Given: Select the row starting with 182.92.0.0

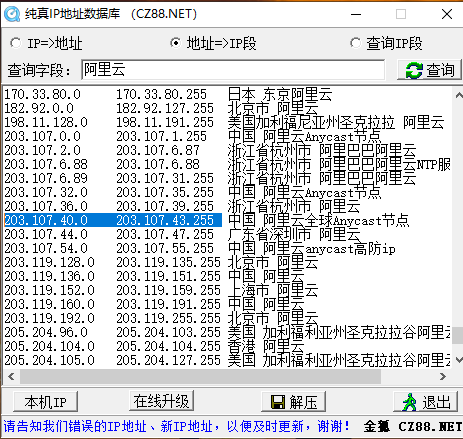Looking at the screenshot, I should coord(227,108).
